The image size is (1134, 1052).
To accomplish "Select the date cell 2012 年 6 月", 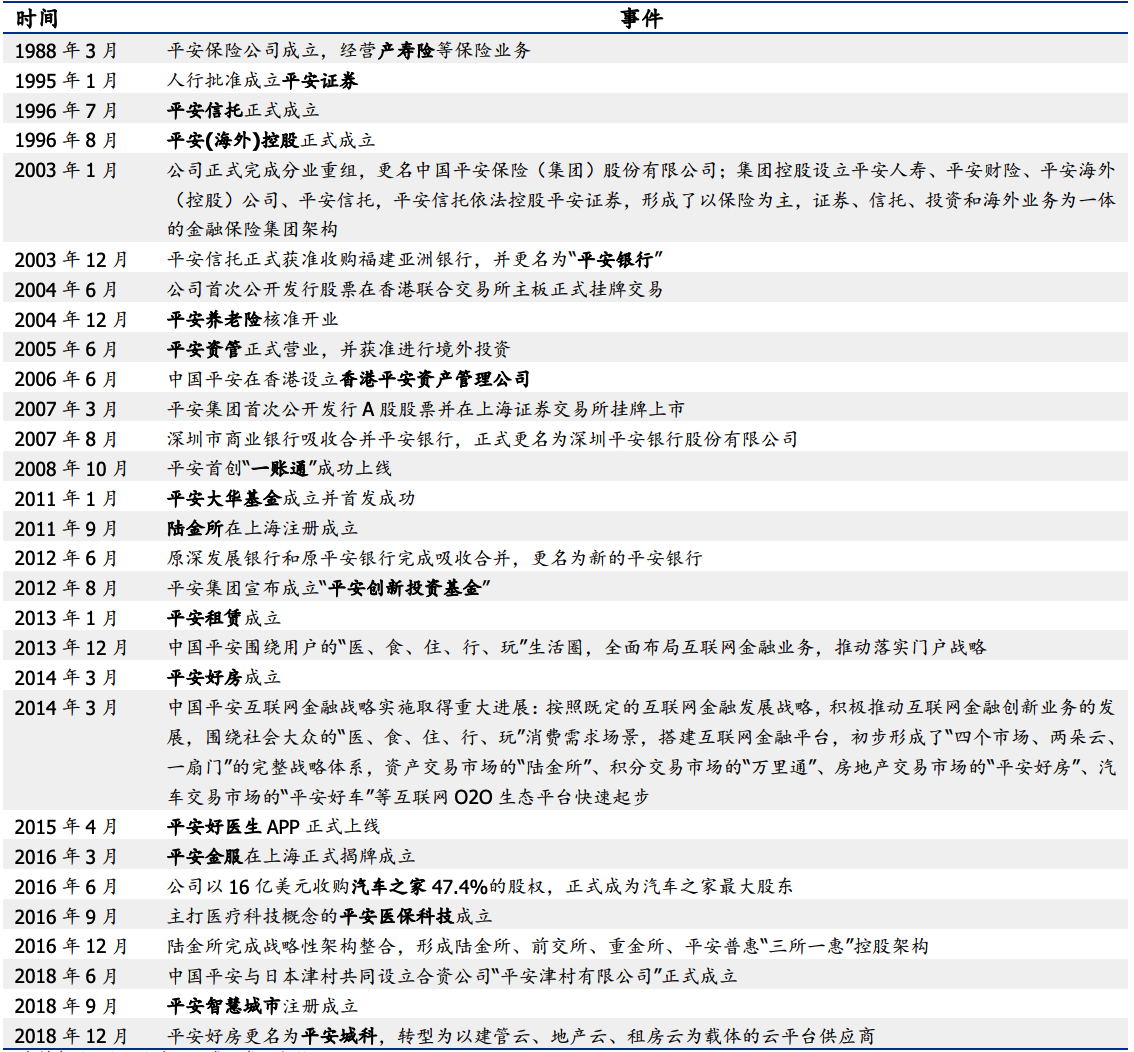I will 66,558.
